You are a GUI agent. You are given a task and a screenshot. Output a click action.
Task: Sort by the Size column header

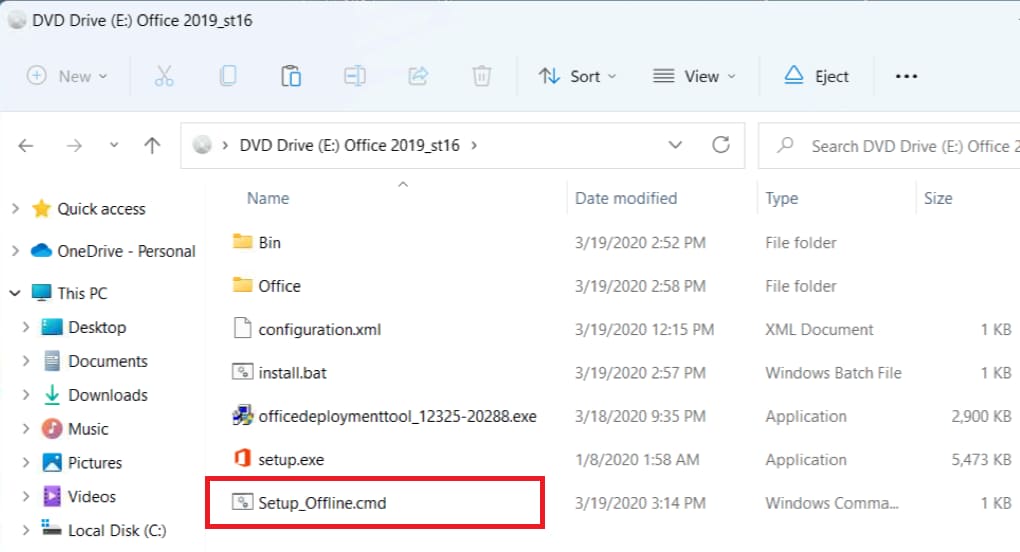click(x=938, y=198)
